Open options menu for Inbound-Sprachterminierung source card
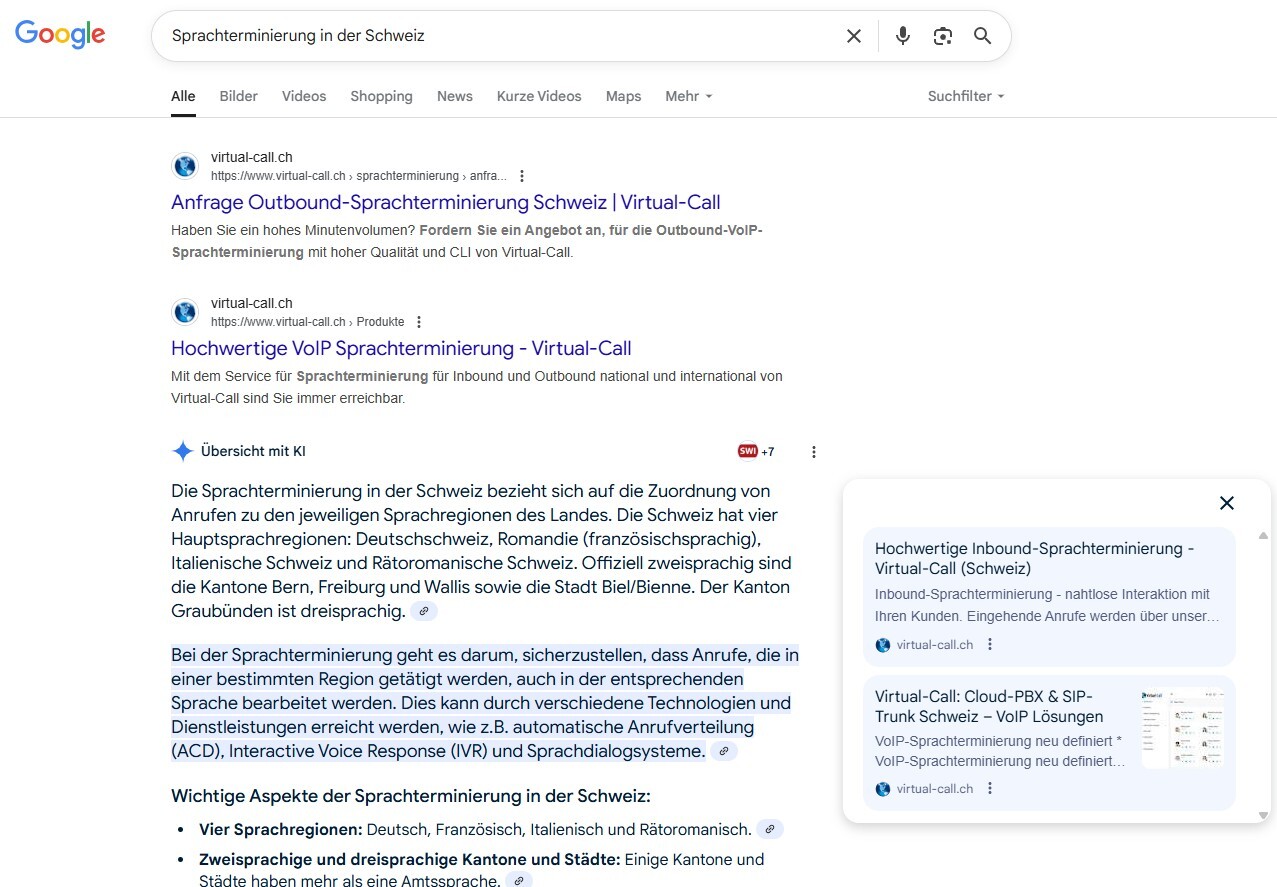This screenshot has width=1277, height=887. pyautogui.click(x=990, y=645)
